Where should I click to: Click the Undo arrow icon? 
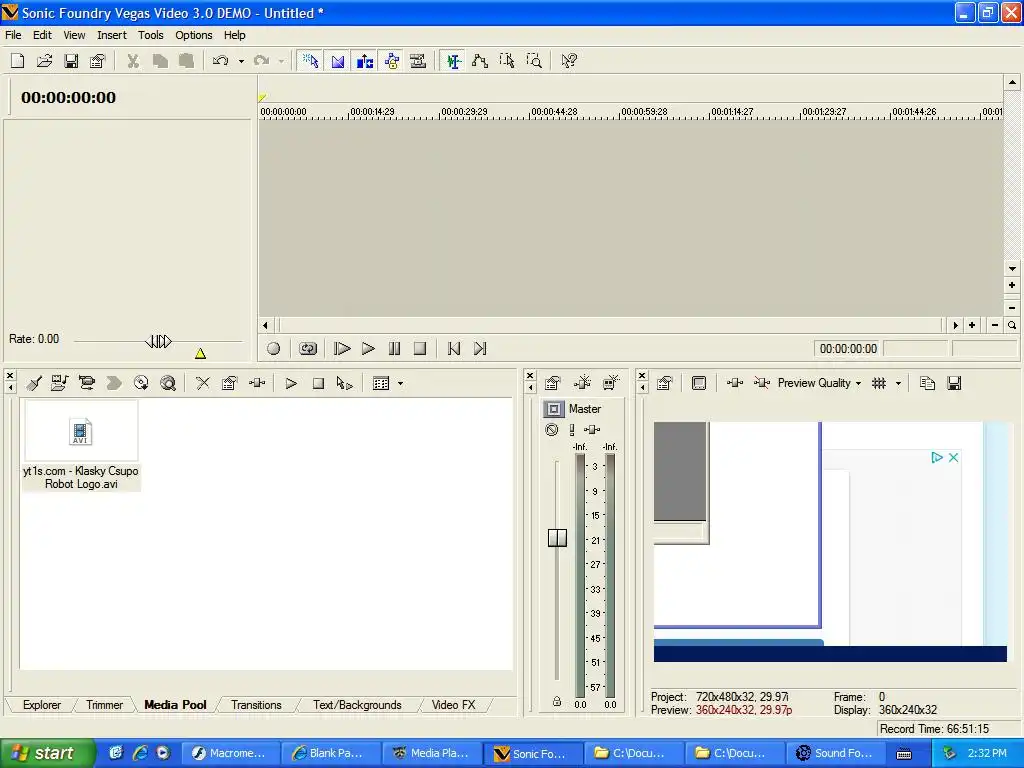[221, 61]
